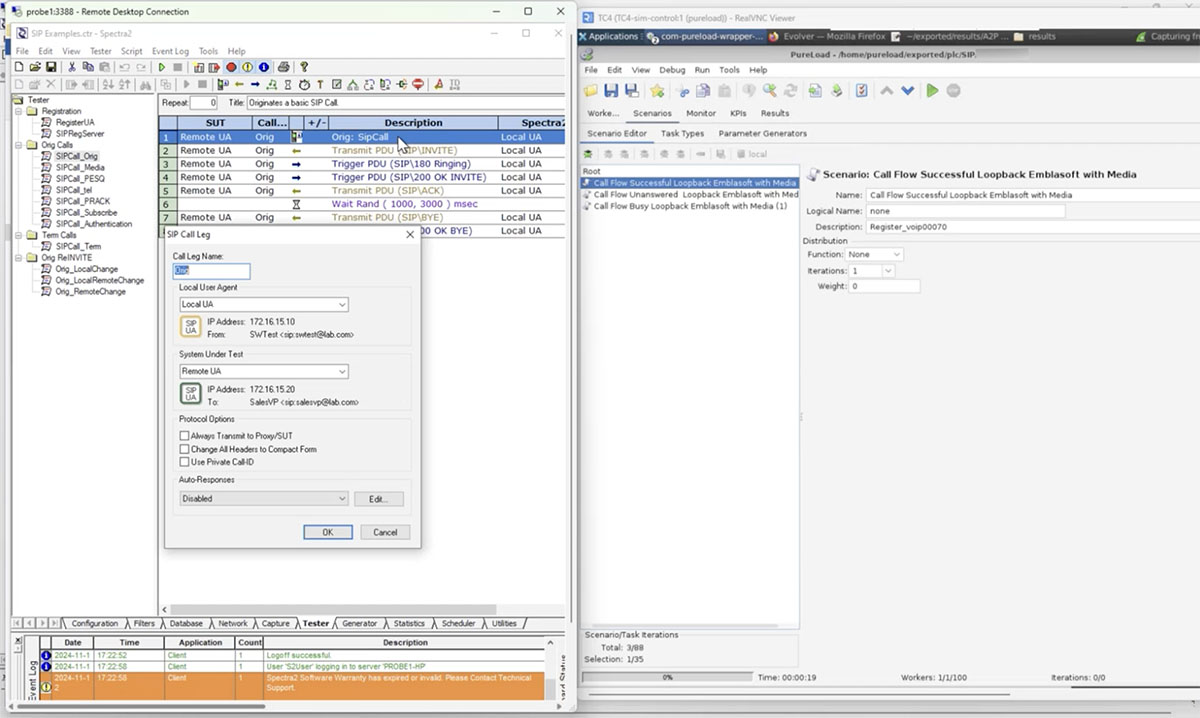Click the green Run script icon in Spectra2
Viewport: 1200px width, 718px height.
(x=161, y=68)
